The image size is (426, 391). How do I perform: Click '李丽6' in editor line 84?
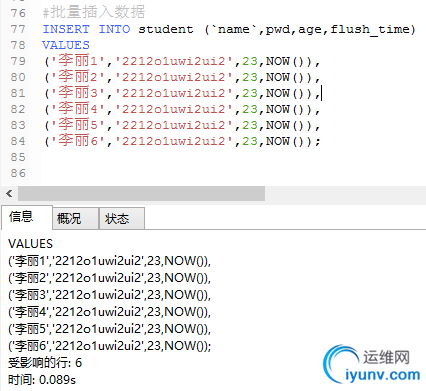[77, 141]
